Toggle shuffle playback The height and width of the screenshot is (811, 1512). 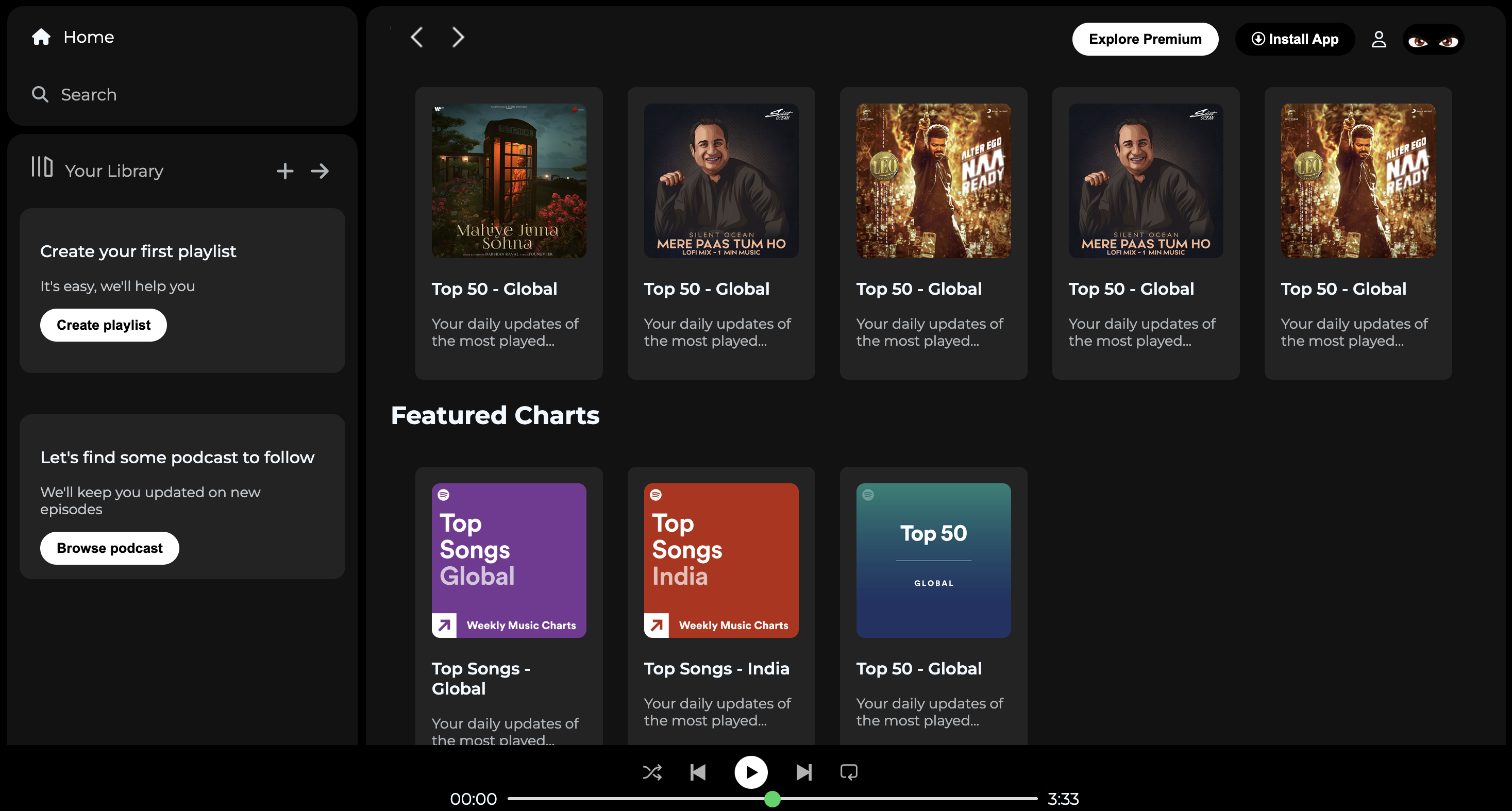pos(652,772)
